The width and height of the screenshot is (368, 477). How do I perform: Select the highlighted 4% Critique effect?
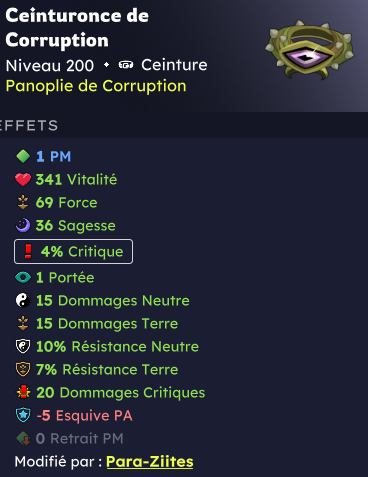coord(73,251)
